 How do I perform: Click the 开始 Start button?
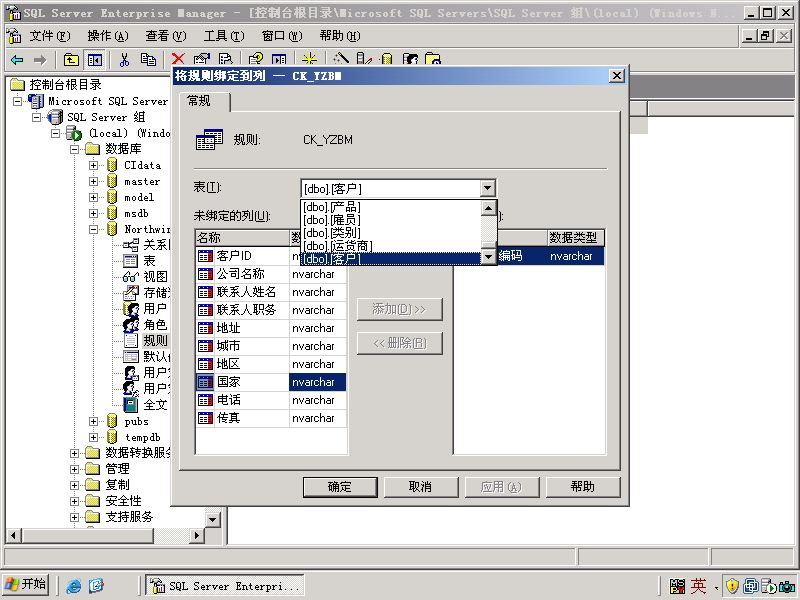click(x=26, y=584)
